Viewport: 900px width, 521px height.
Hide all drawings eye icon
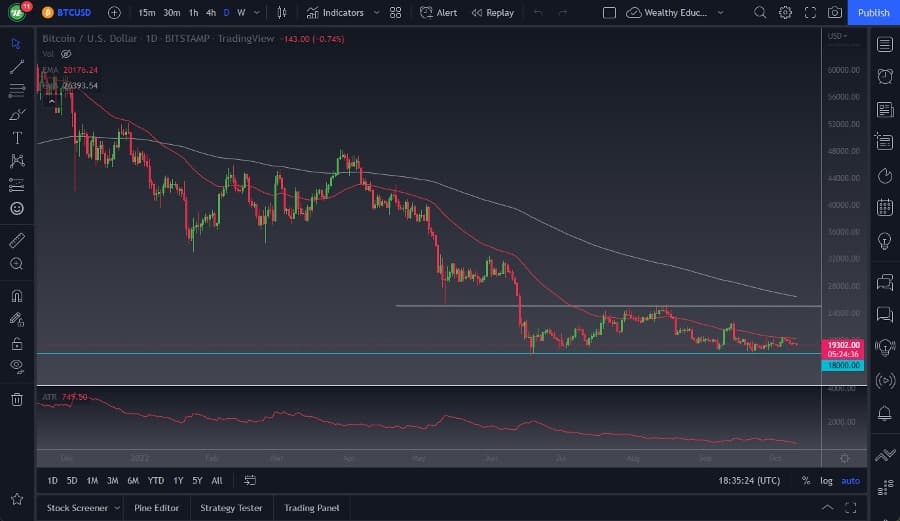tap(17, 367)
